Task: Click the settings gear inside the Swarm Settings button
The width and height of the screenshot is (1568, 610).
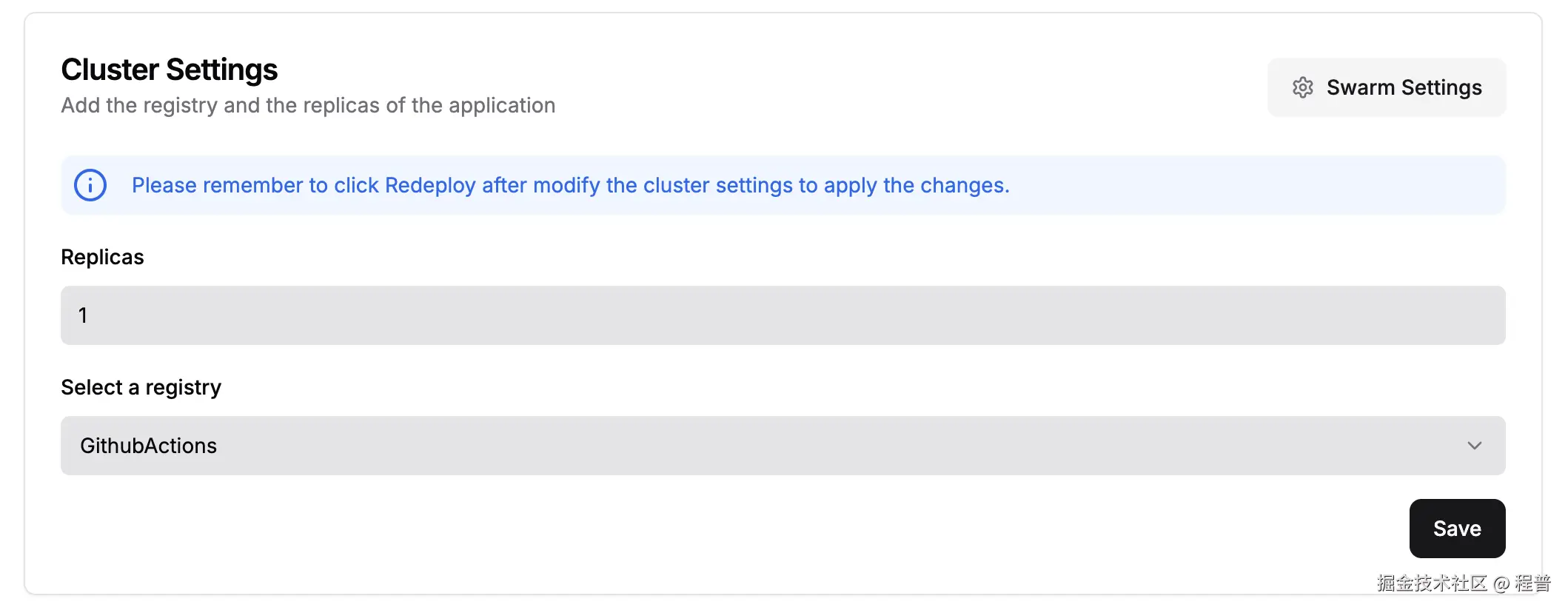Action: (x=1303, y=87)
